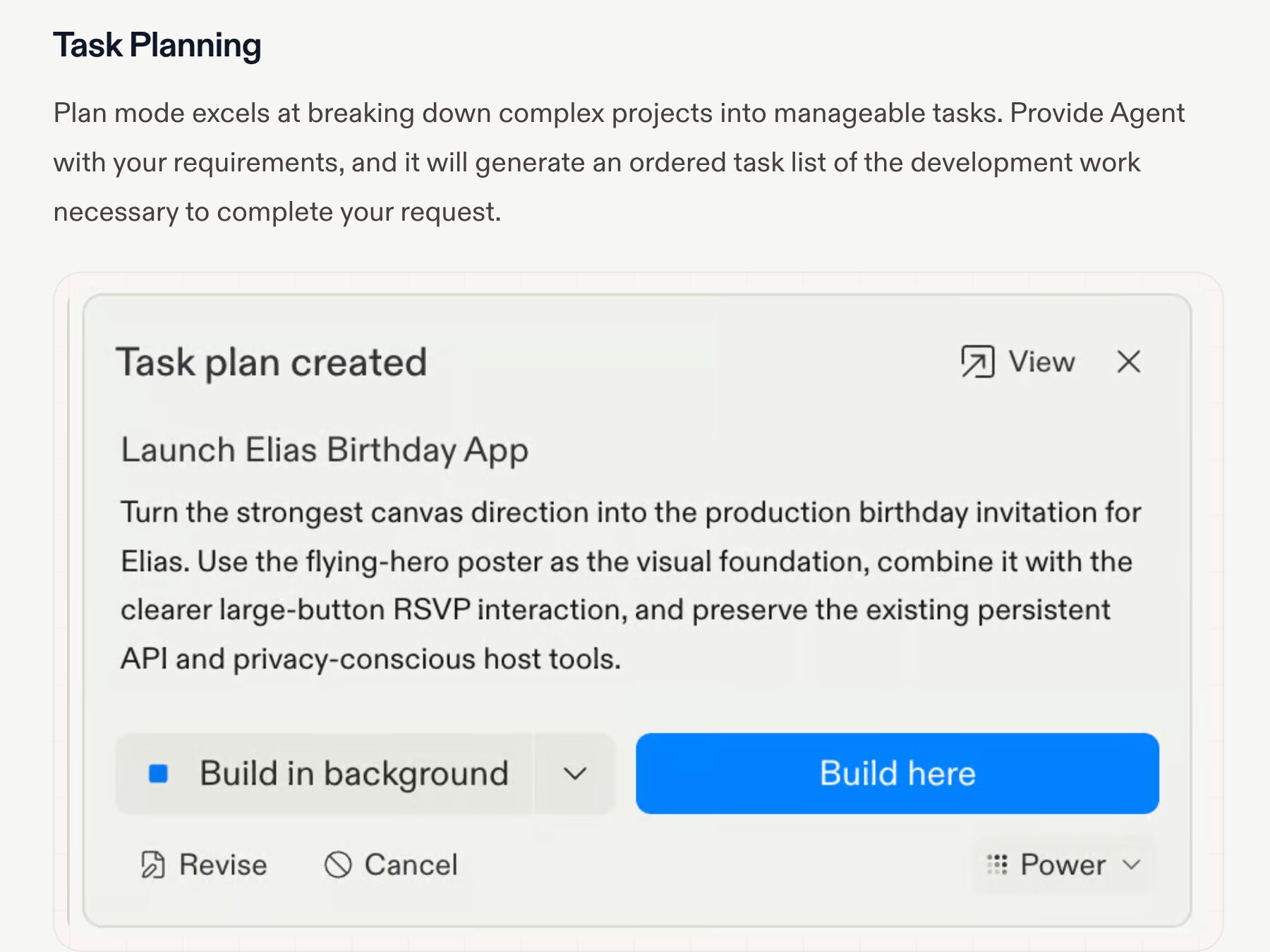1270x952 pixels.
Task: Click the text 'API and privacy-conscious host tools.'
Action: pyautogui.click(x=370, y=659)
